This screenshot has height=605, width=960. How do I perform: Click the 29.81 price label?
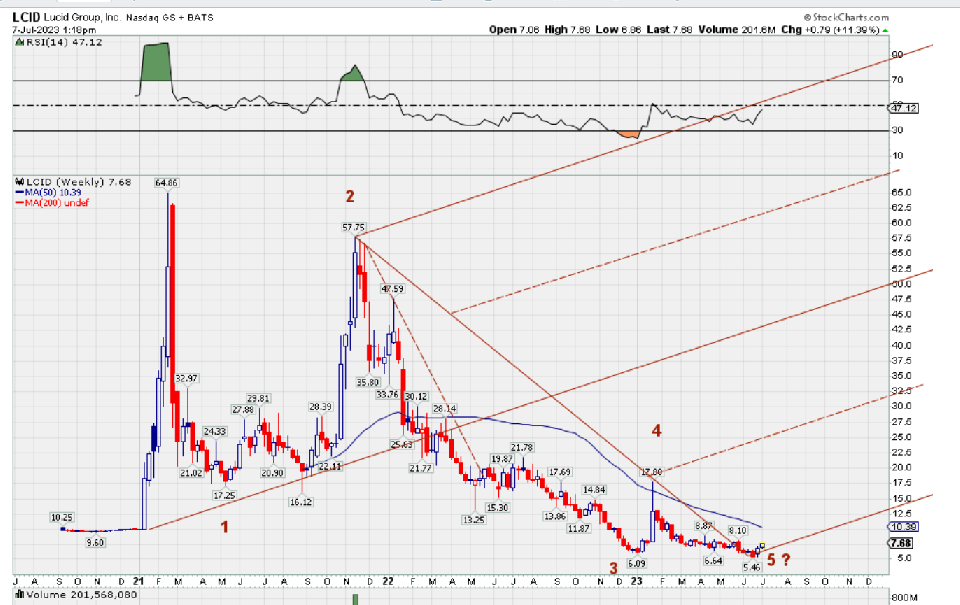(x=258, y=398)
